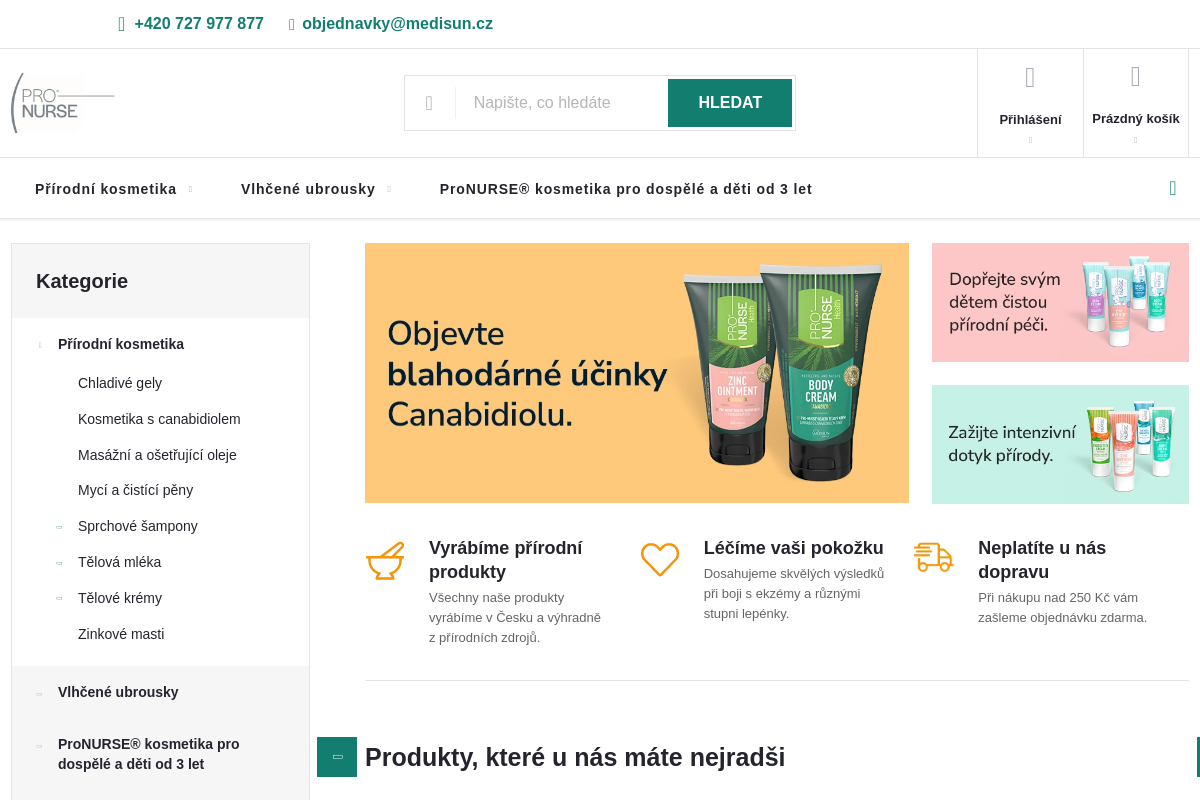The height and width of the screenshot is (800, 1200).
Task: Select Vlhčené ubrousky in the sidebar
Action: (118, 692)
